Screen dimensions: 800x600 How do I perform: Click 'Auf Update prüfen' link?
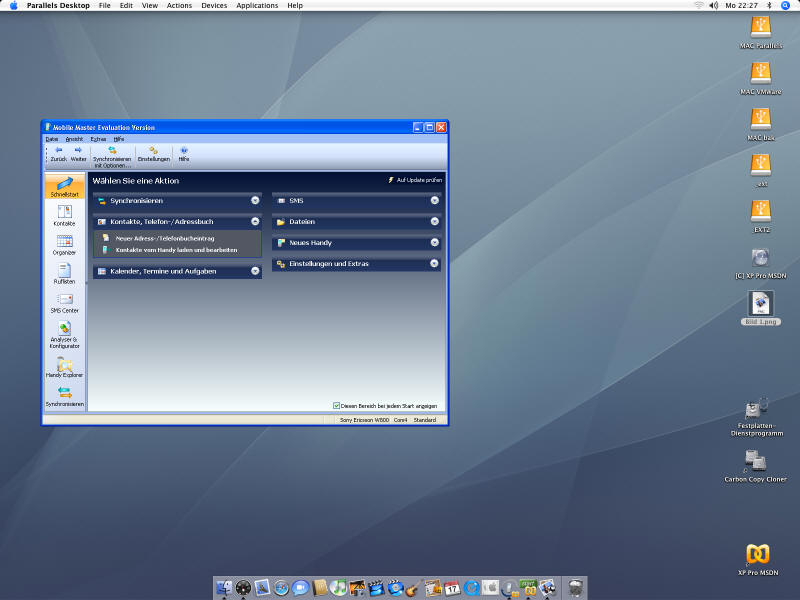point(418,180)
